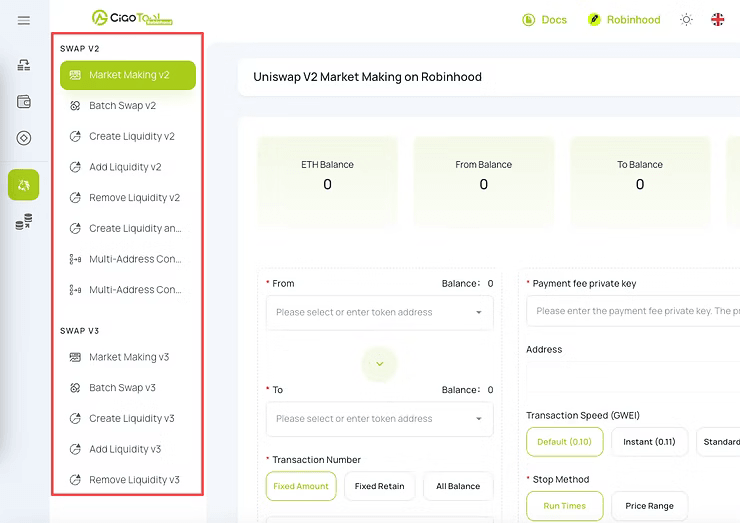Image resolution: width=740 pixels, height=523 pixels.
Task: Go to Create Liquidity v2
Action: (x=128, y=136)
